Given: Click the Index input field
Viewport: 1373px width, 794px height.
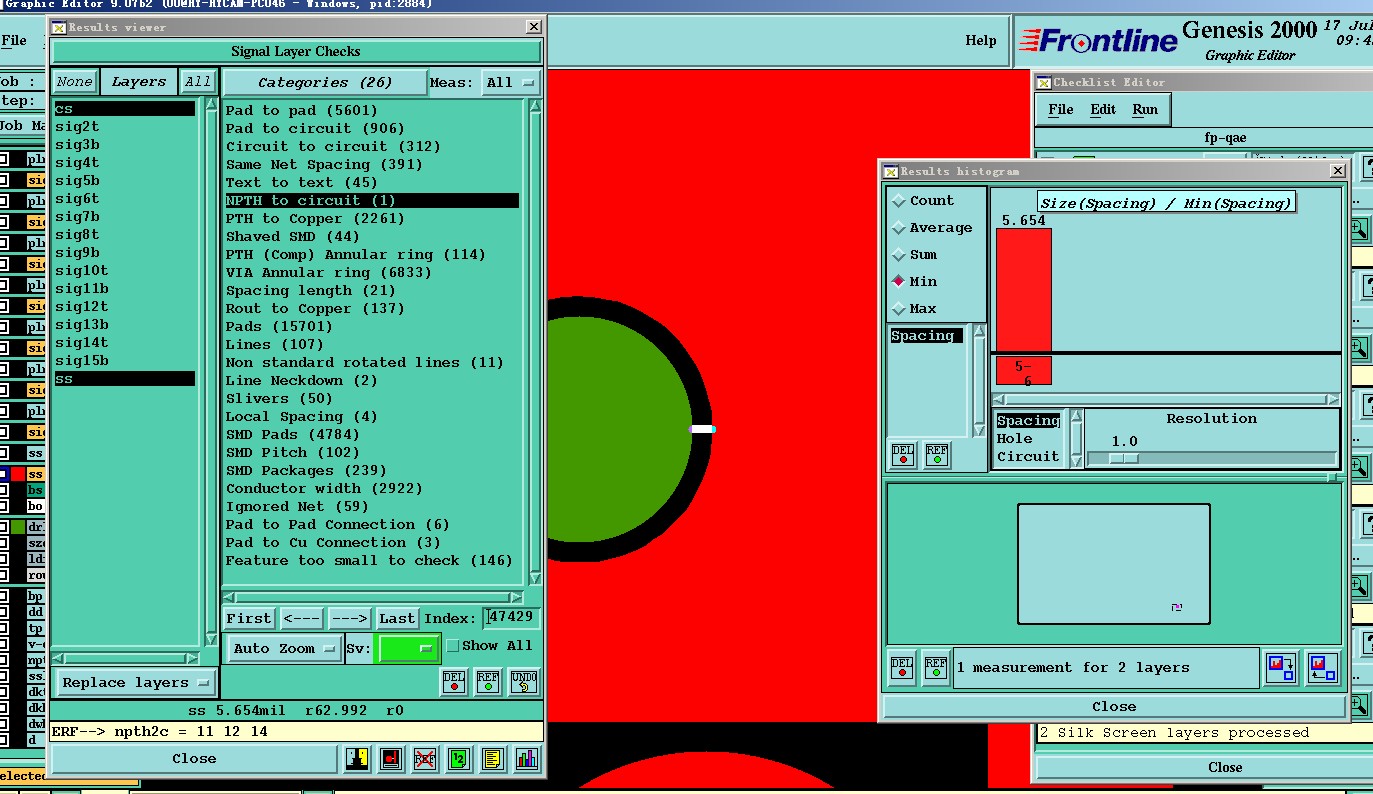Looking at the screenshot, I should pyautogui.click(x=512, y=618).
